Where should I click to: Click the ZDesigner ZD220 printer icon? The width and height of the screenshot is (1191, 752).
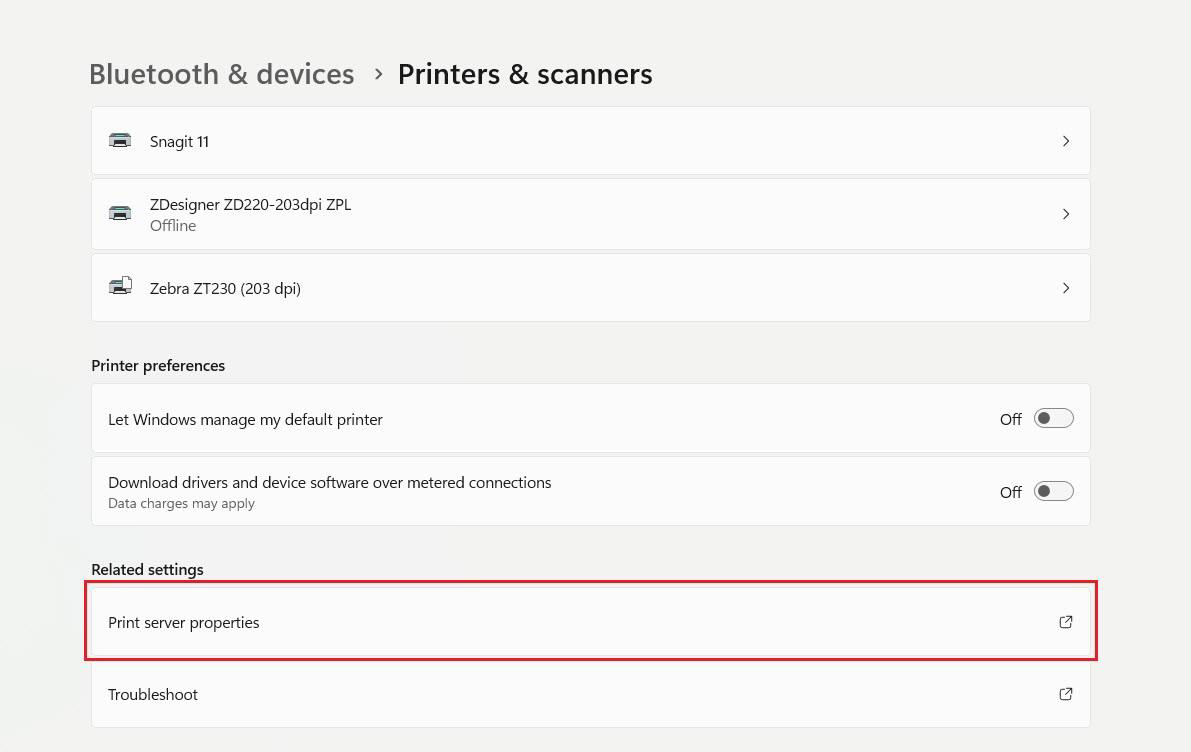point(120,213)
